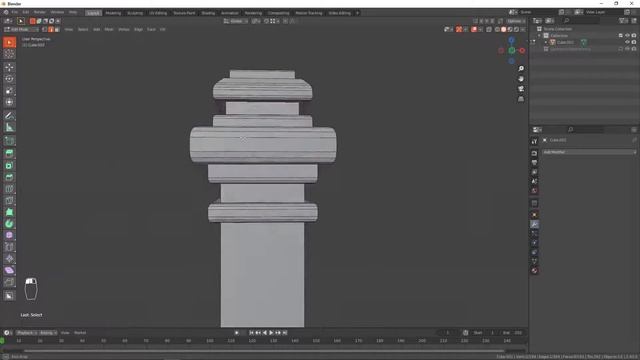This screenshot has height=360, width=640.
Task: Open the Edit Mode dropdown
Action: point(21,29)
